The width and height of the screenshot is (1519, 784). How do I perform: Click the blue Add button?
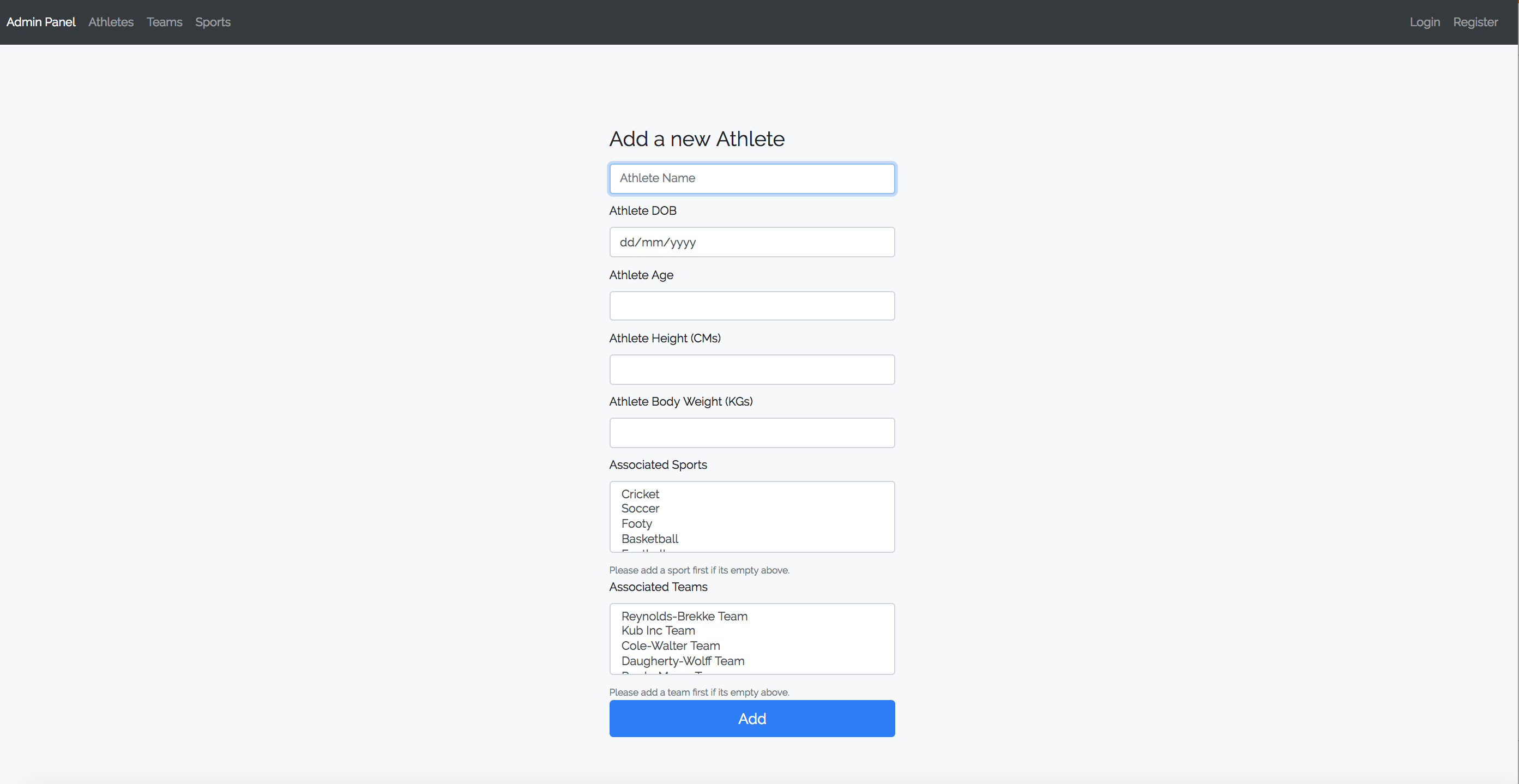(753, 718)
